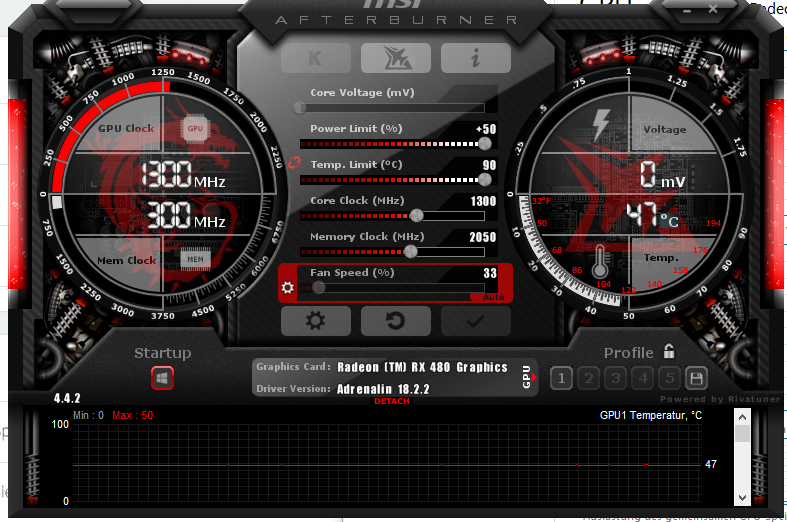Click the monitor graph scrollbar thumb
Viewport: 787px width, 522px height.
742,434
